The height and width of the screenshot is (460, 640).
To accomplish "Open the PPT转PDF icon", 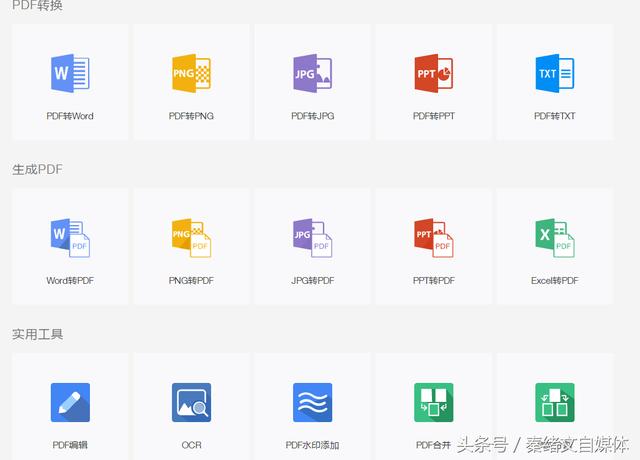I will tap(434, 238).
